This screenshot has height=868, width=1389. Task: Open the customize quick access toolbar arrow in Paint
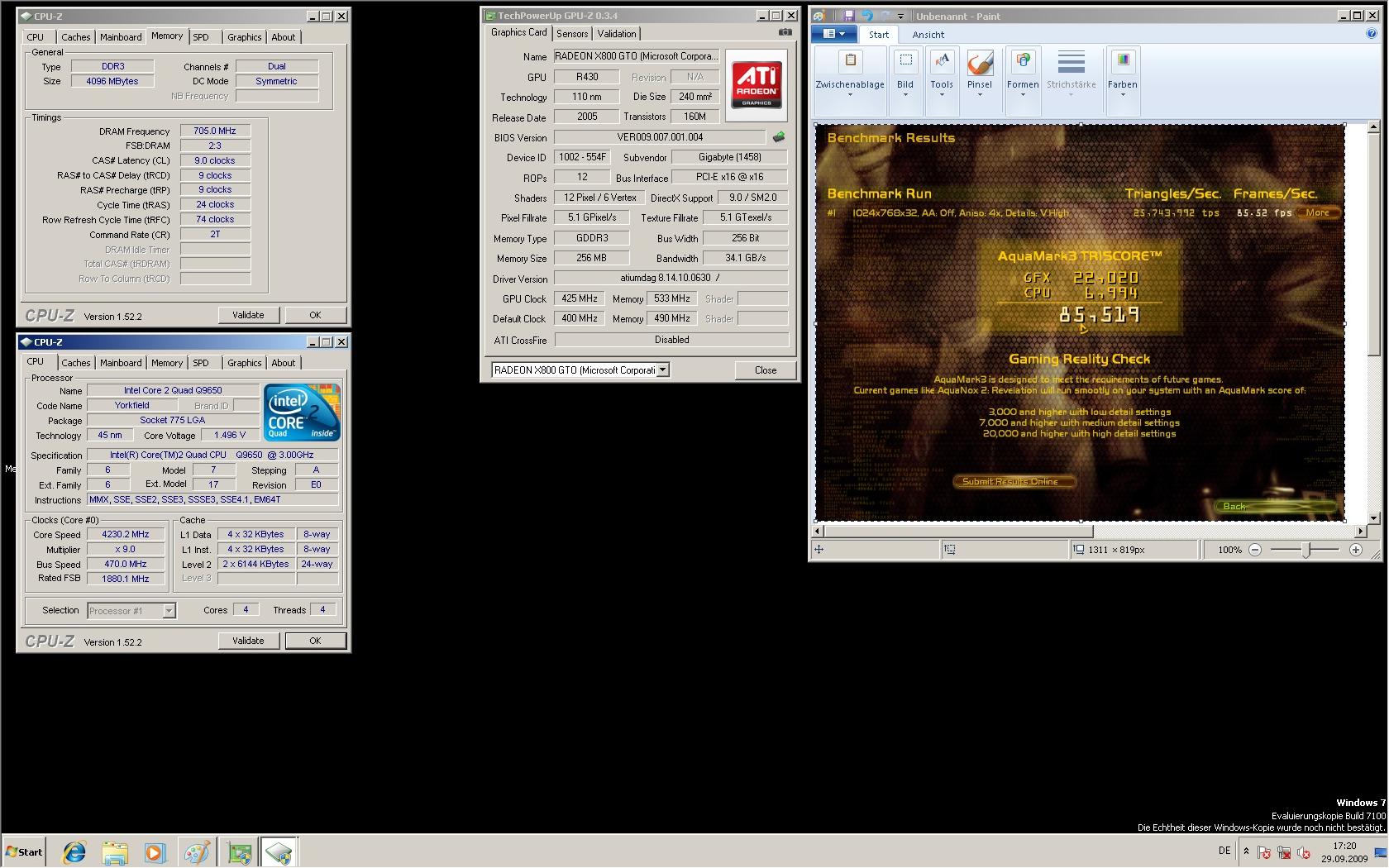click(x=900, y=17)
